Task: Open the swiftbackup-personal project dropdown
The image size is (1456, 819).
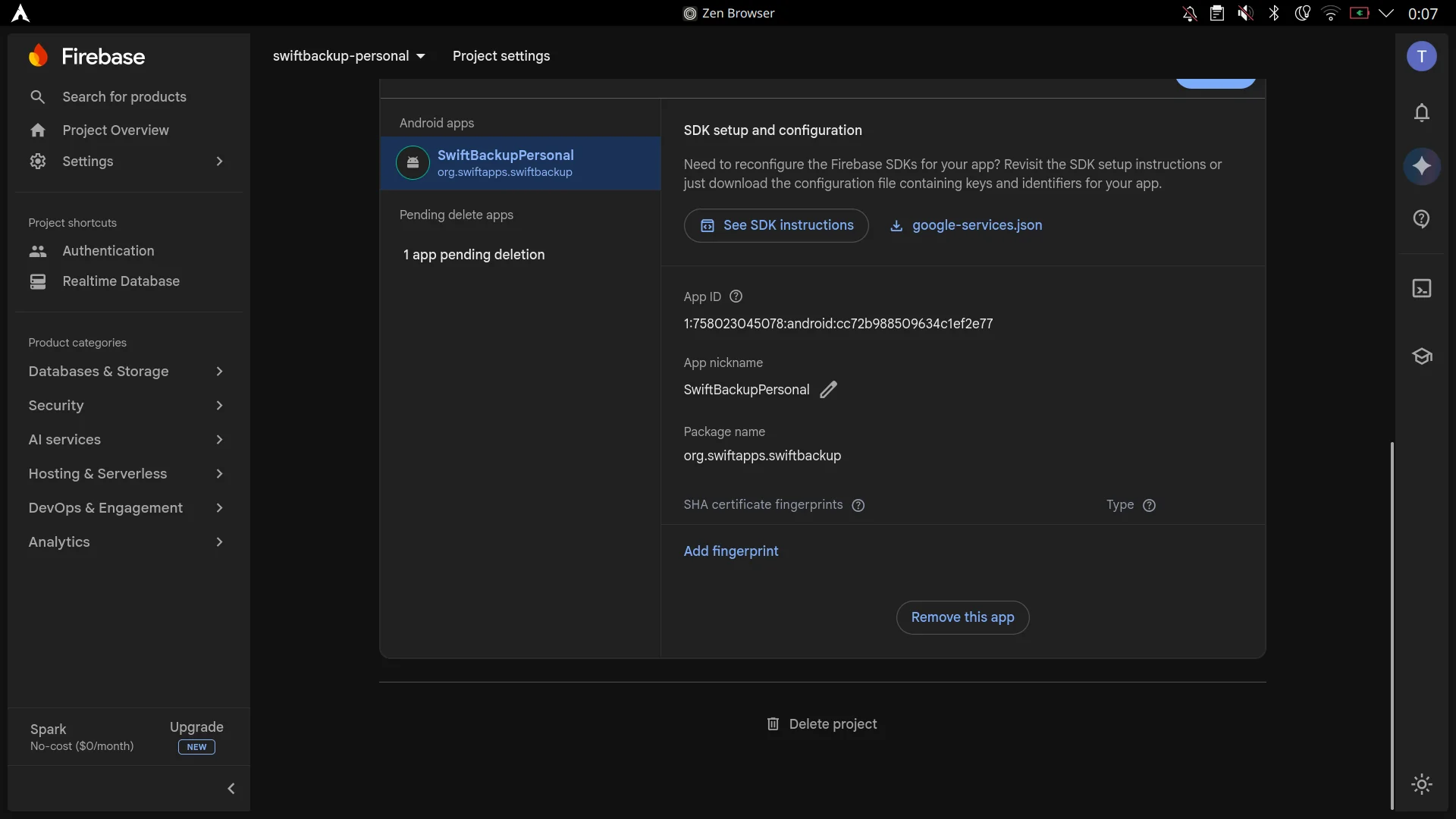Action: [349, 56]
